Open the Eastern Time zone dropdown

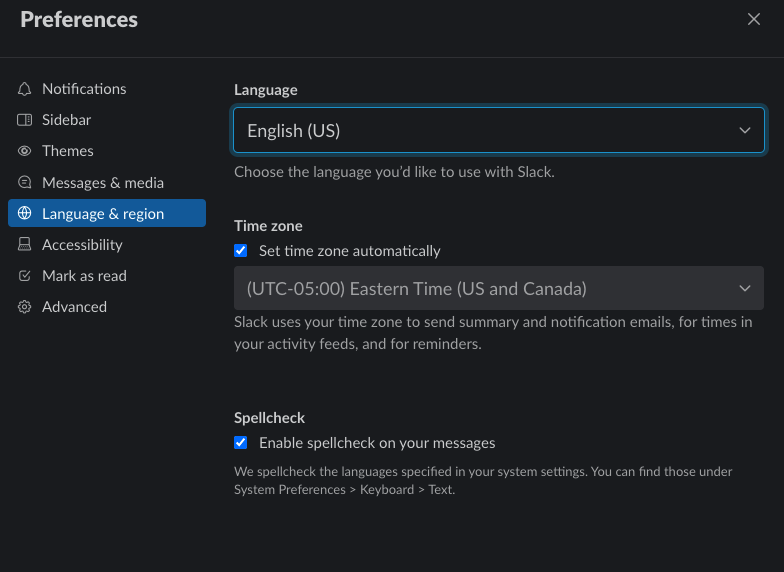click(x=498, y=288)
